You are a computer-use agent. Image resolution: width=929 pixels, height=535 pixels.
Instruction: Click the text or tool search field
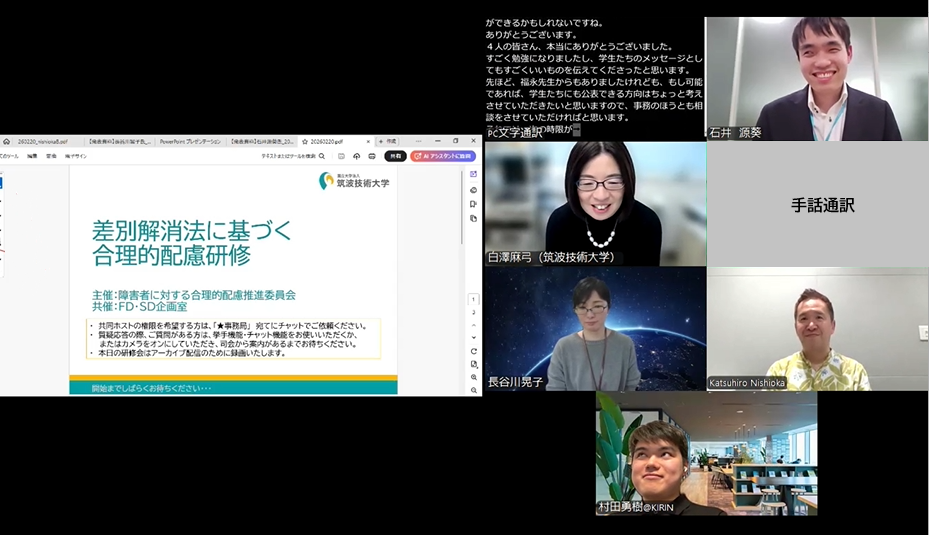(293, 156)
